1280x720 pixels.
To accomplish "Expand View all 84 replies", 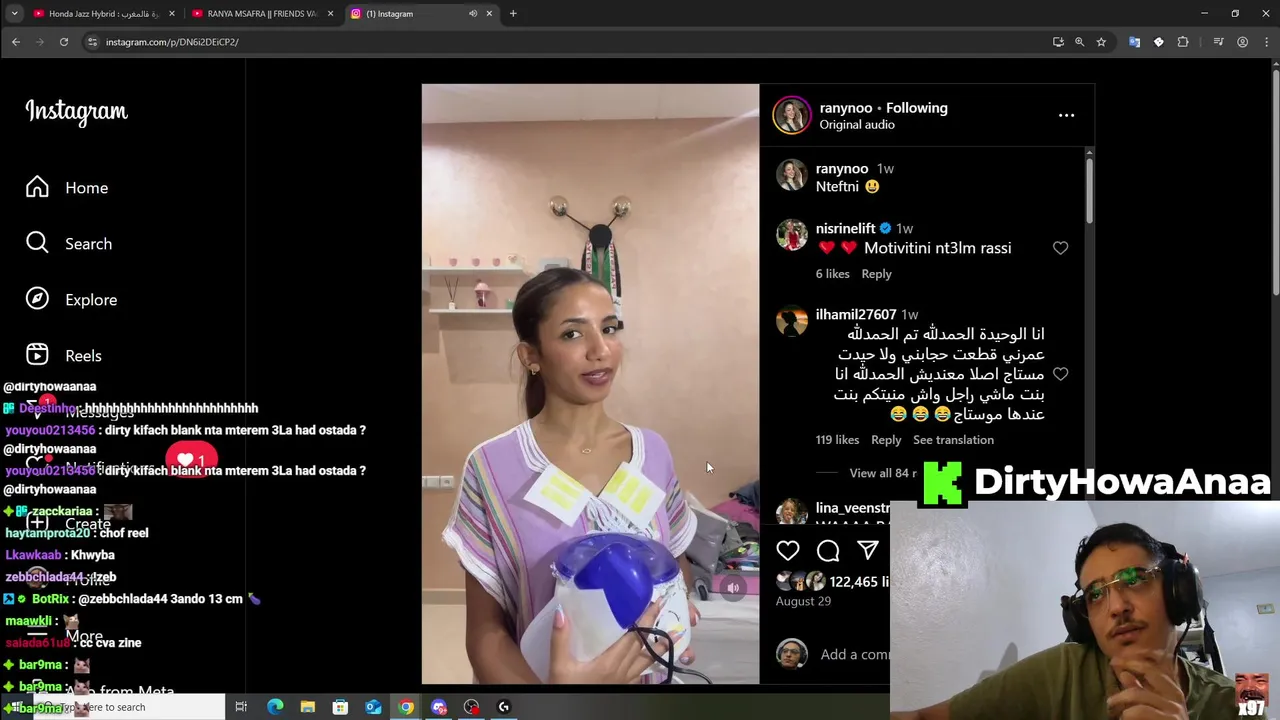I will pos(882,473).
